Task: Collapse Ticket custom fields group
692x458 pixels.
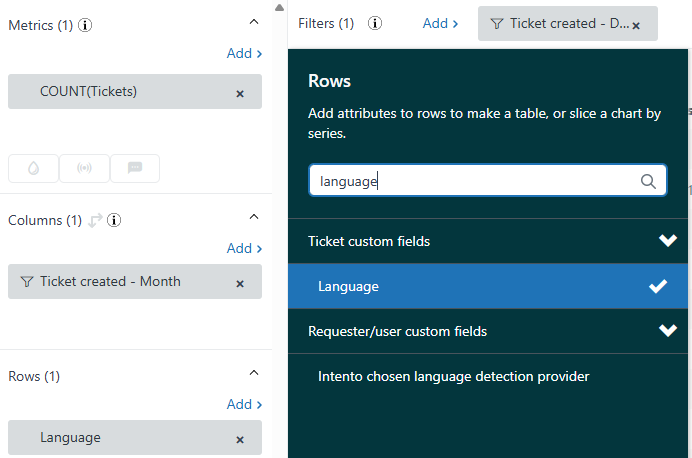Action: [668, 241]
